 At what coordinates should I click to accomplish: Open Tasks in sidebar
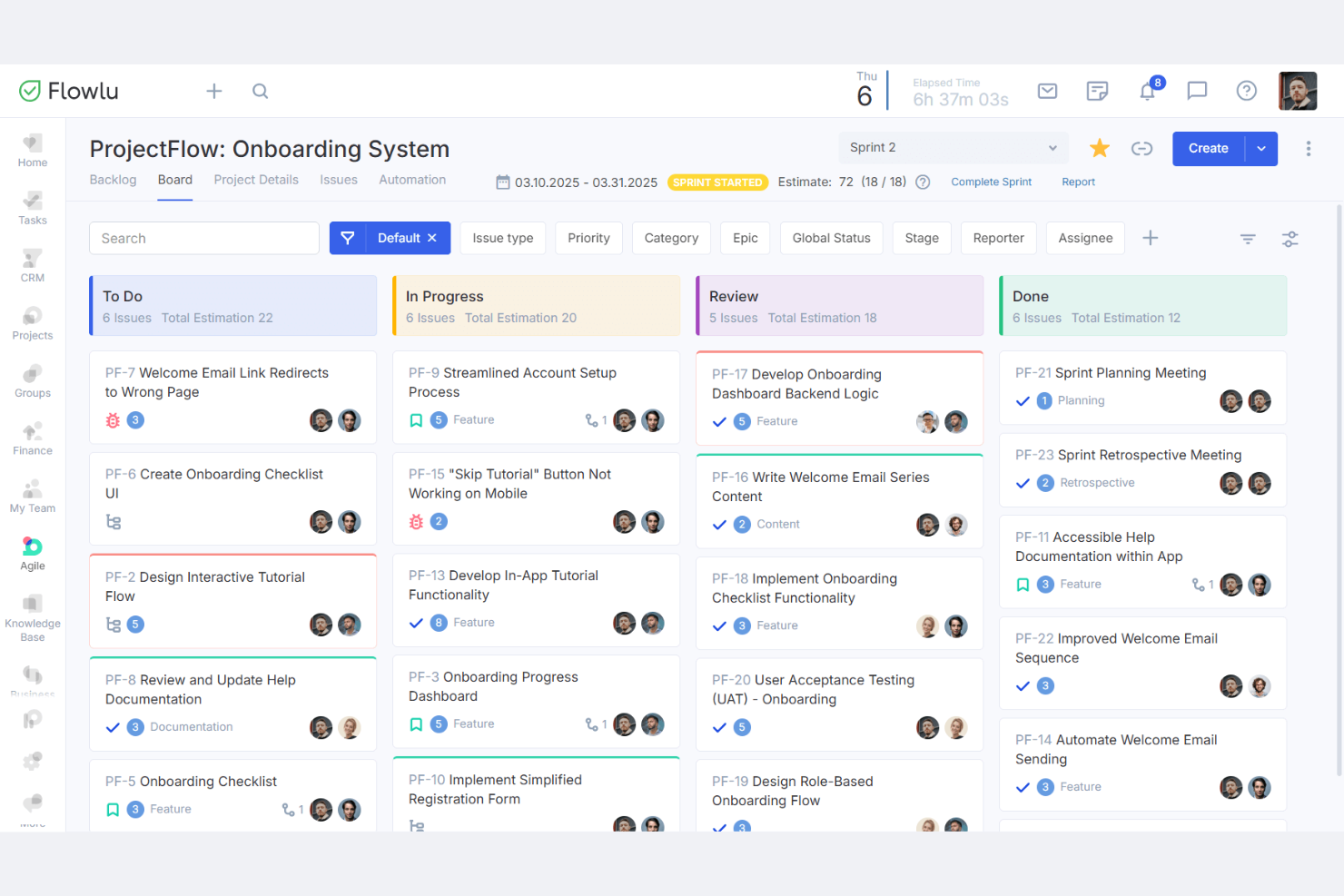[x=33, y=208]
